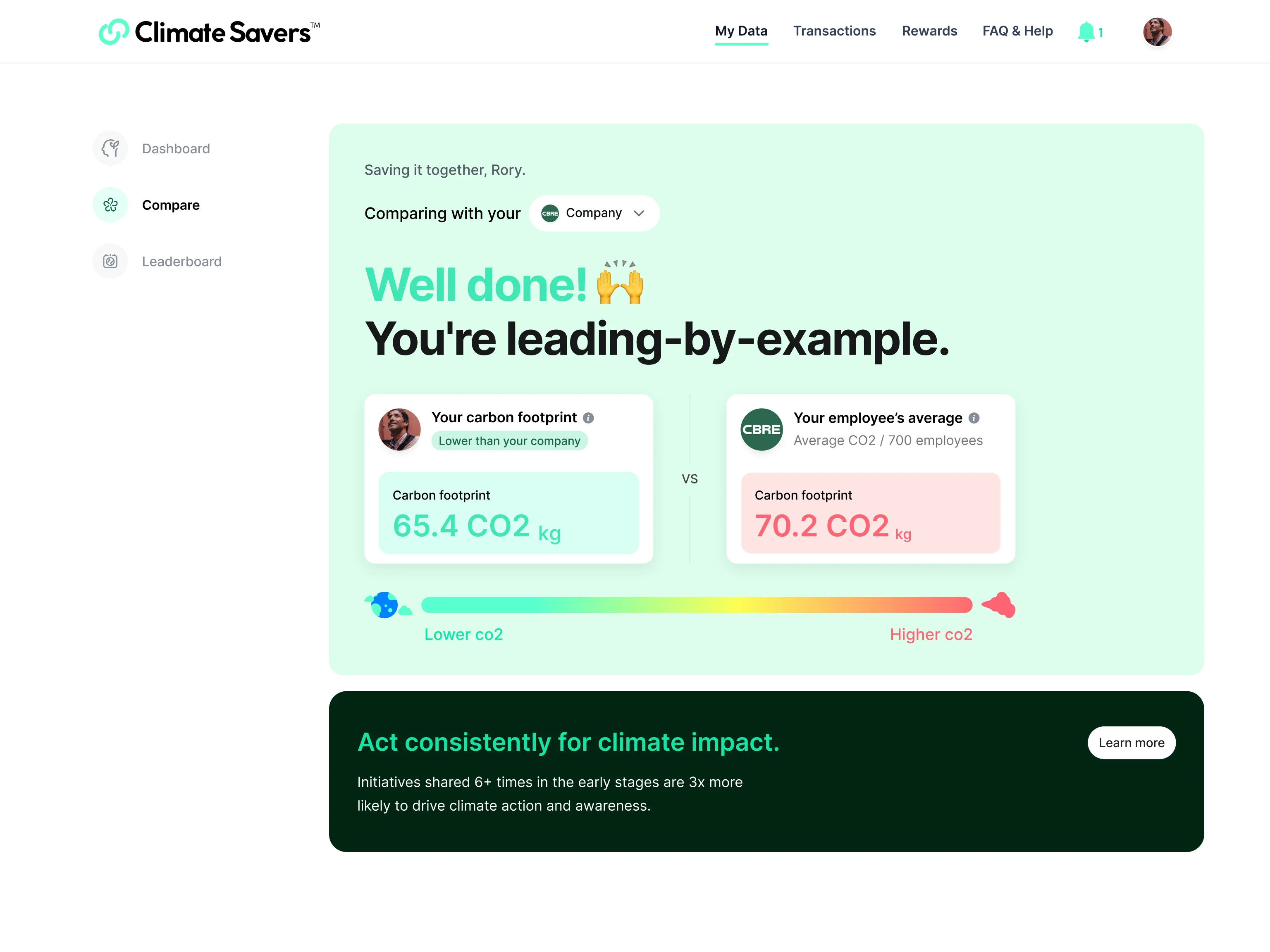This screenshot has height=952, width=1270.
Task: Click info icon beside Your carbon footprint
Action: coord(589,418)
